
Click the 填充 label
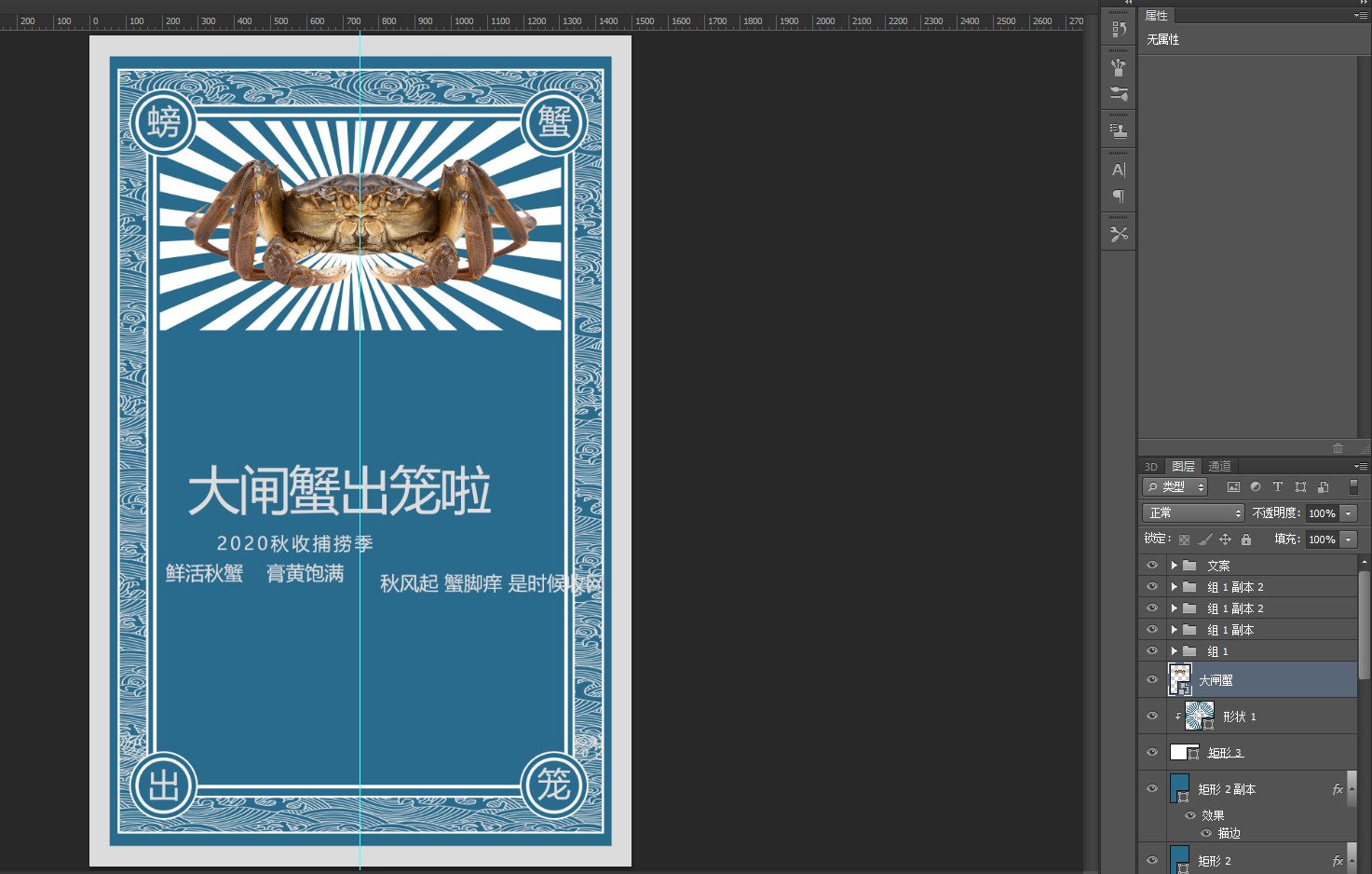tap(1287, 539)
